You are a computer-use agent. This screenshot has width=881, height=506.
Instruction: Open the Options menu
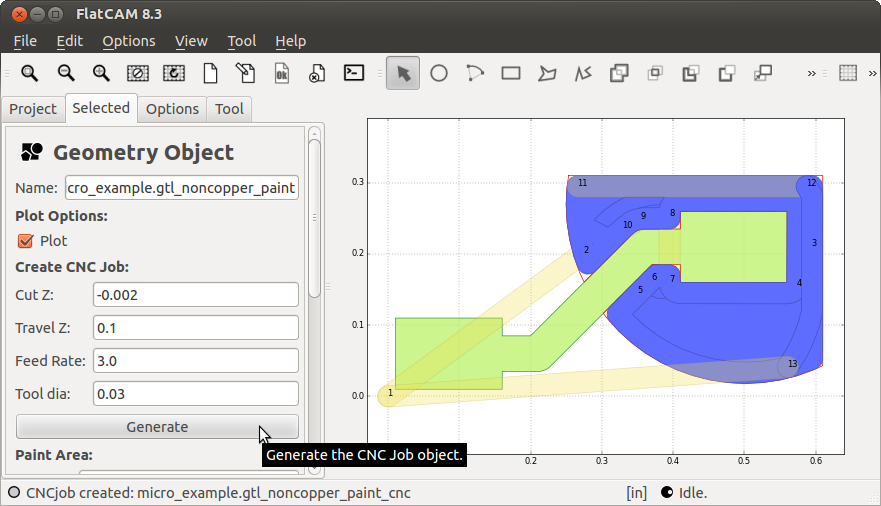click(x=129, y=41)
